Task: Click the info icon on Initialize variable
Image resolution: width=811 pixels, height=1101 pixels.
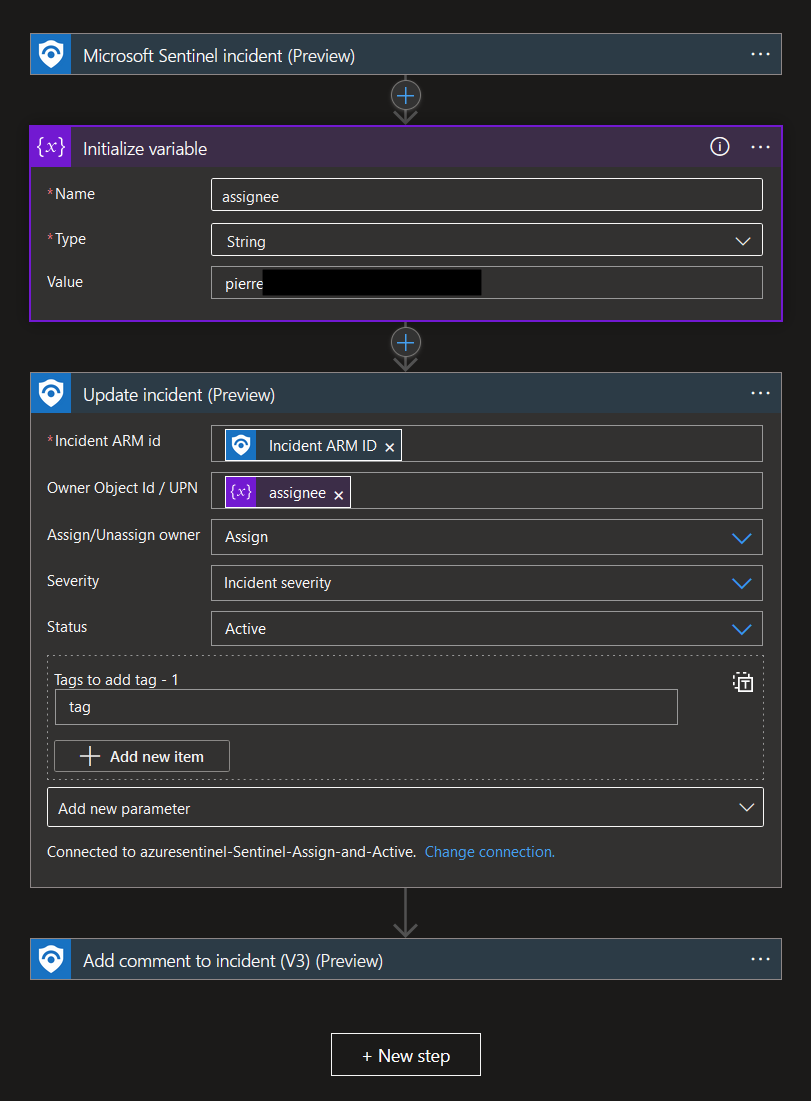Action: point(719,147)
